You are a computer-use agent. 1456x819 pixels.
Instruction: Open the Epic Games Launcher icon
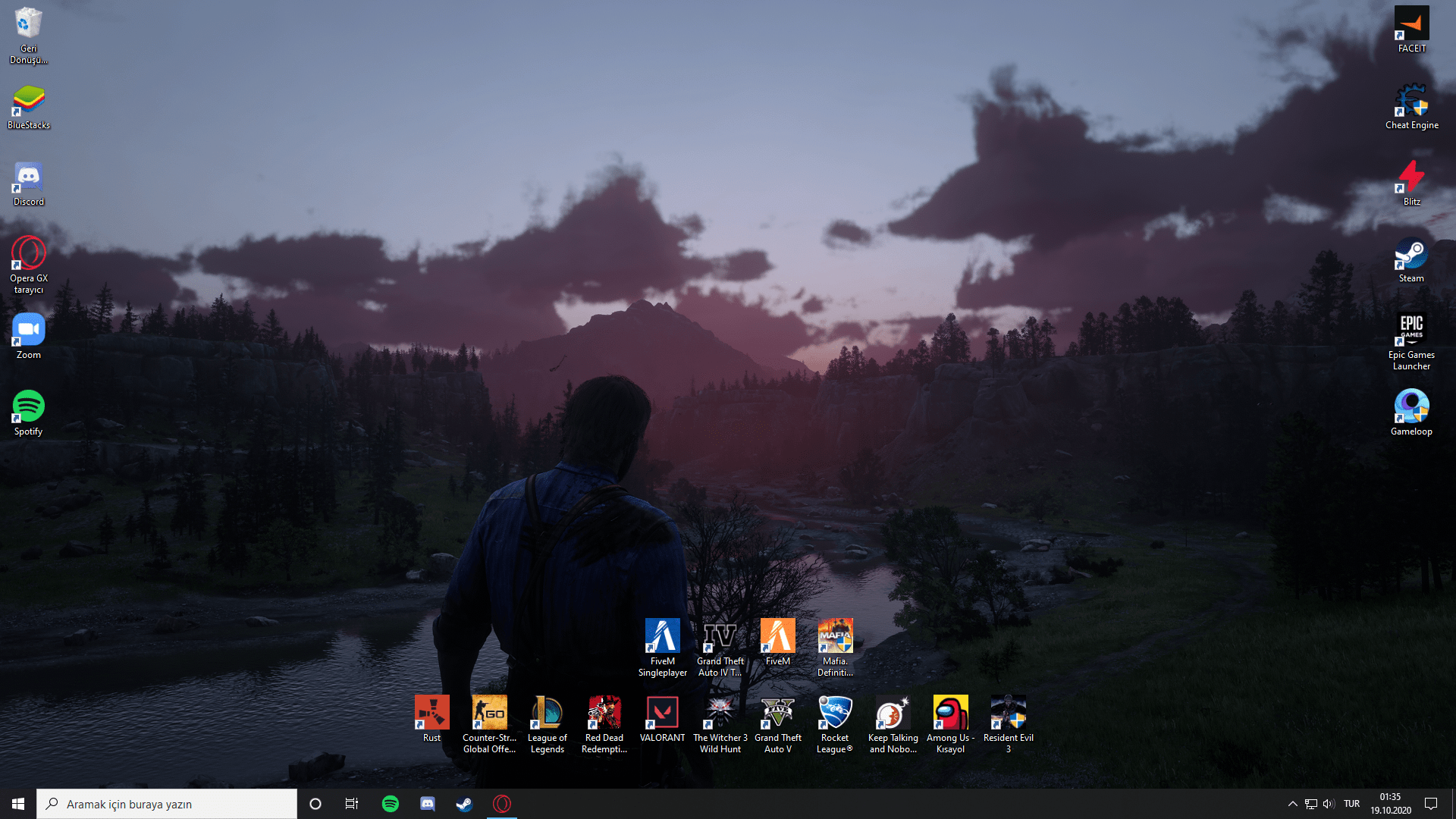tap(1411, 332)
